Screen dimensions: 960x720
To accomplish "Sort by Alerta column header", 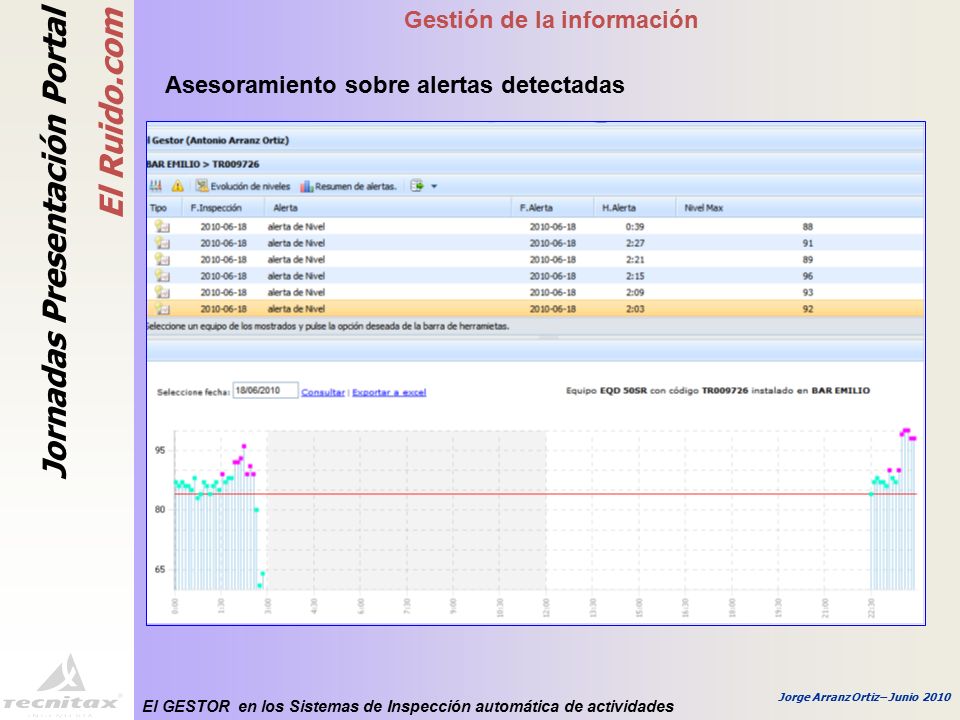I will click(285, 208).
